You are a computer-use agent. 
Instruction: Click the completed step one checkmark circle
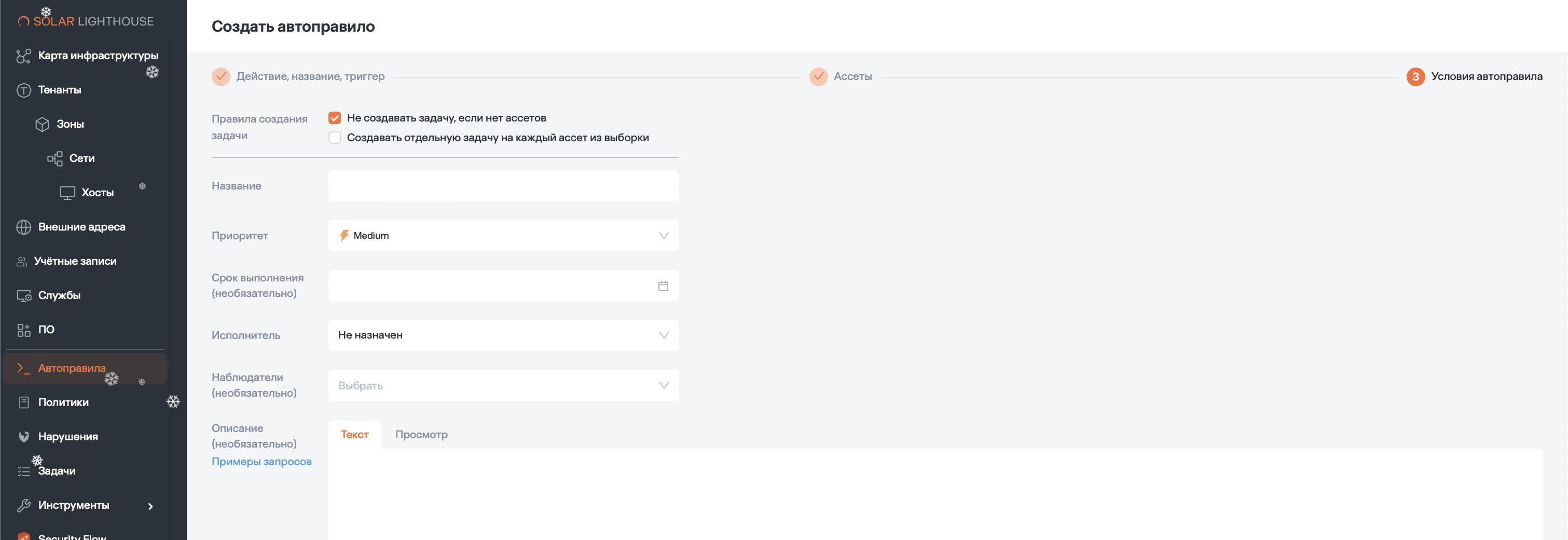pos(221,77)
